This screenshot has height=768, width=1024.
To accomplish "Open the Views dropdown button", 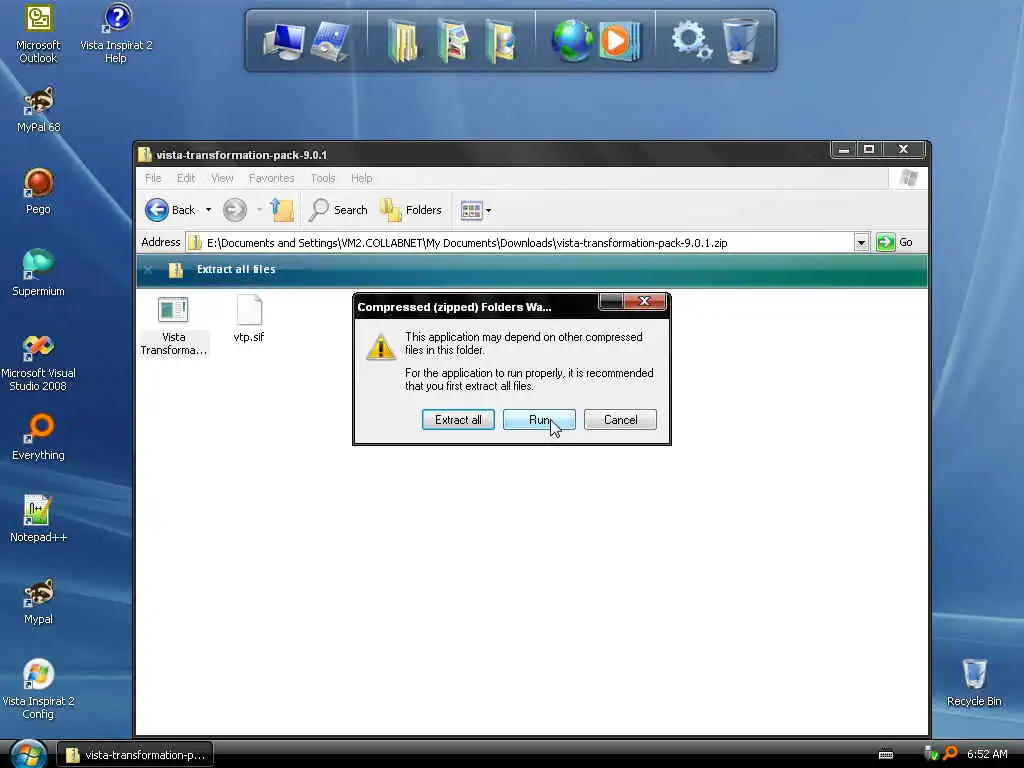I will 476,210.
